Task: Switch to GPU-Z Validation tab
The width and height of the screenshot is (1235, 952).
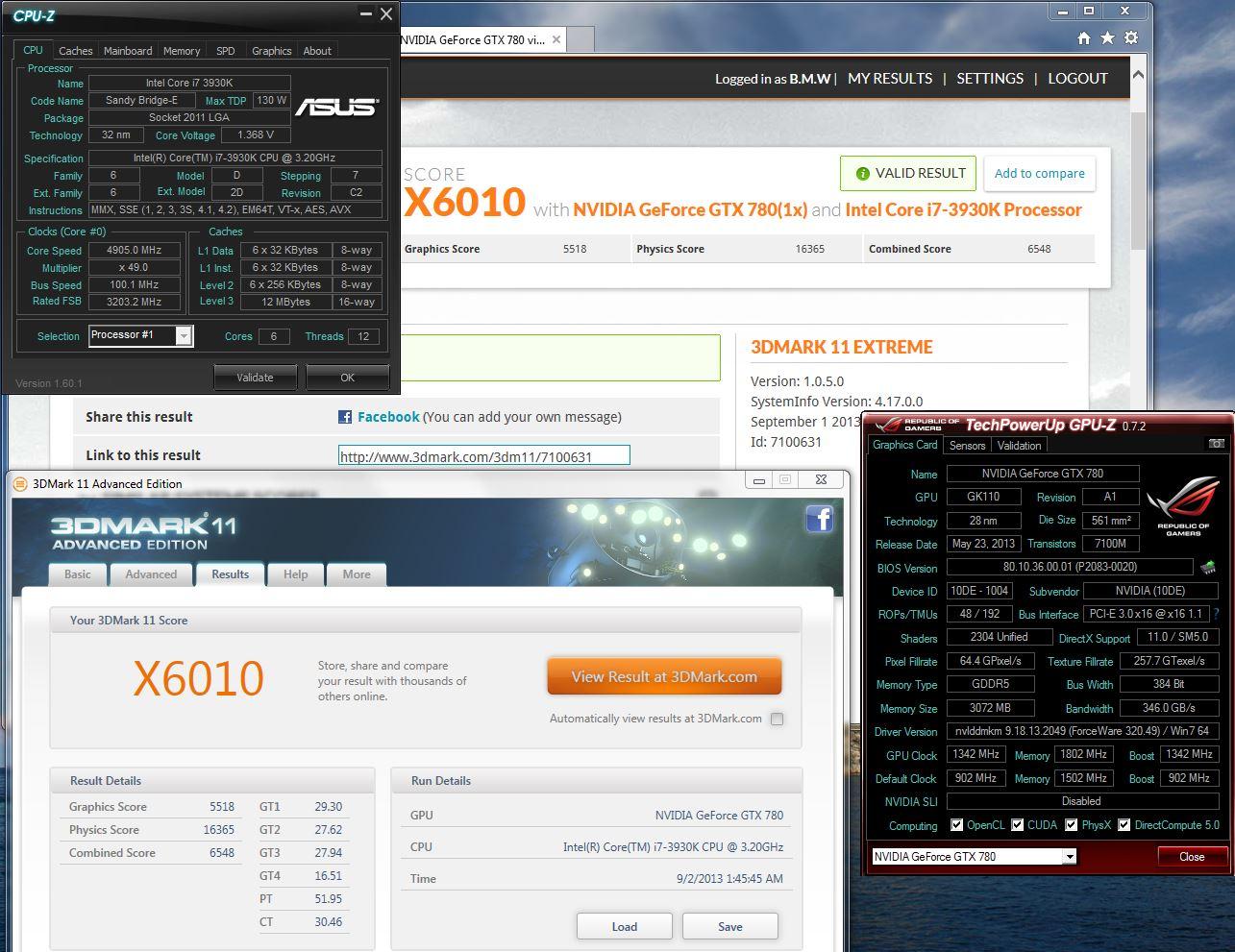Action: click(x=1019, y=446)
